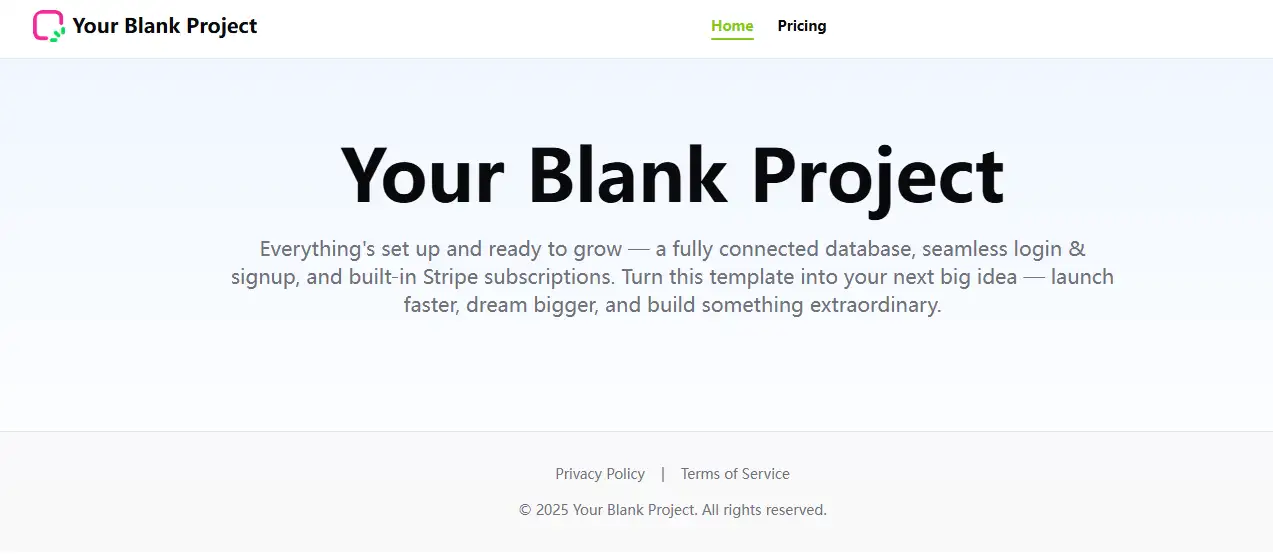The width and height of the screenshot is (1273, 554).
Task: Open the Terms of Service link
Action: tap(735, 474)
